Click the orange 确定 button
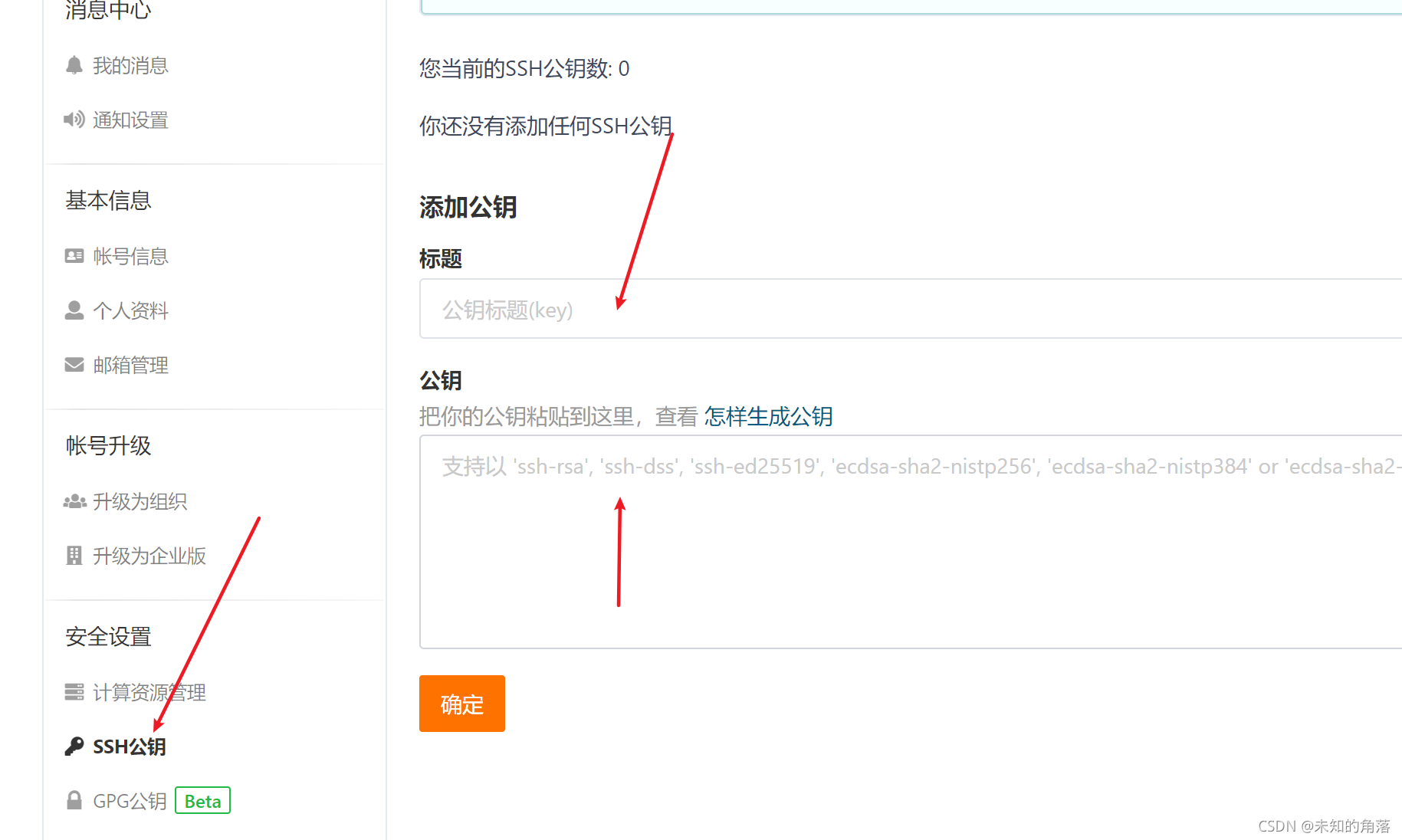 pyautogui.click(x=462, y=704)
